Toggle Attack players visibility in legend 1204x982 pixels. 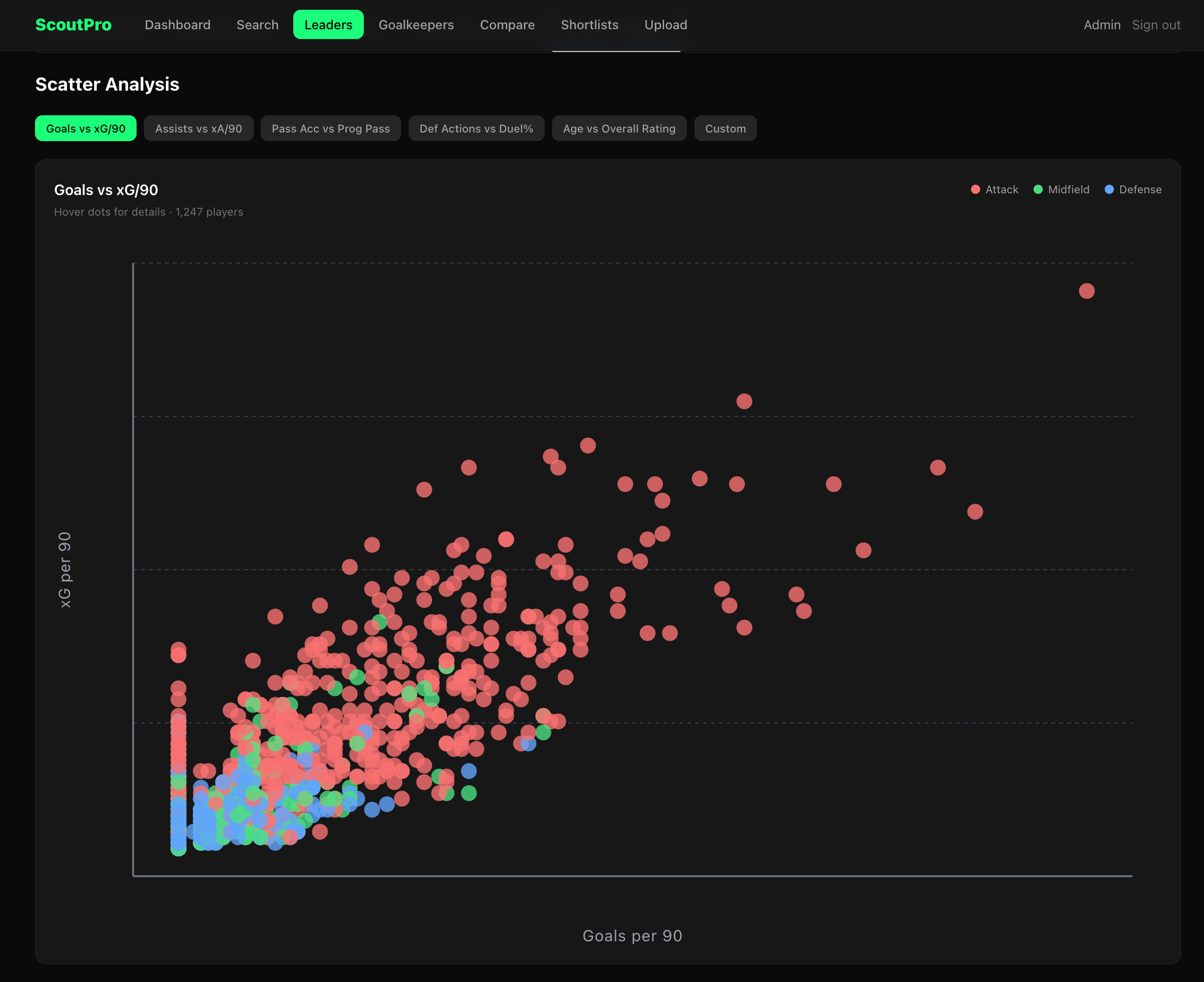pyautogui.click(x=995, y=189)
